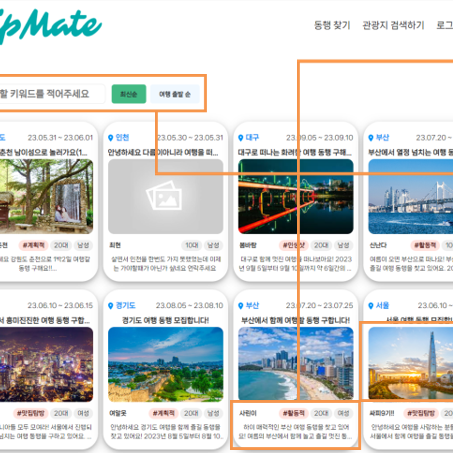Click the 경기도 card description text
Image resolution: width=453 pixels, height=453 pixels.
(x=166, y=432)
